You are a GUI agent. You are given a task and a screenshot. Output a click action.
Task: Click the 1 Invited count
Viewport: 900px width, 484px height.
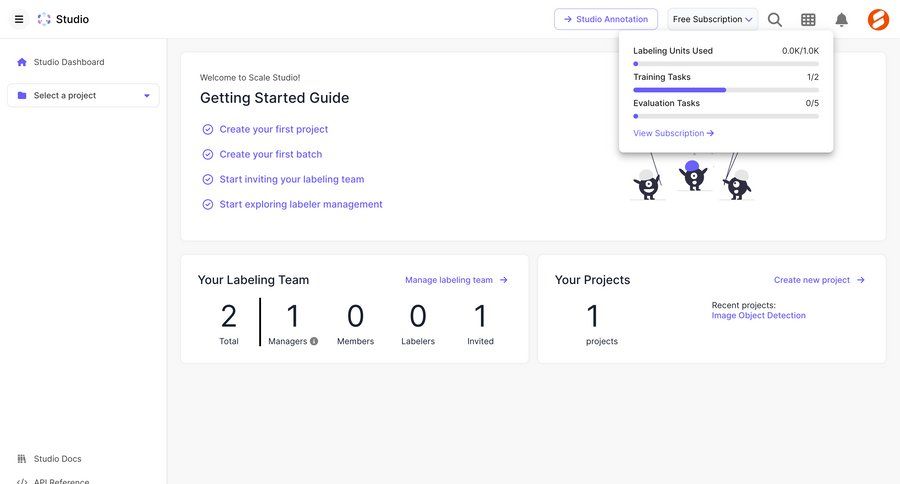click(480, 316)
